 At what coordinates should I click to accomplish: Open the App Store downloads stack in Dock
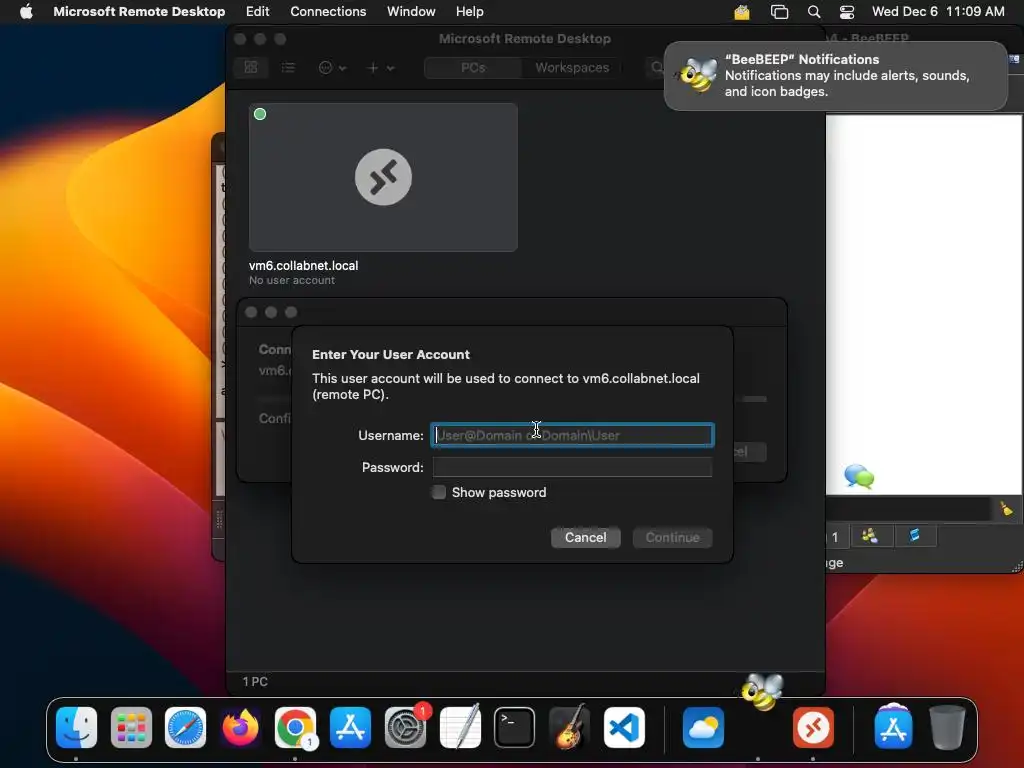893,727
